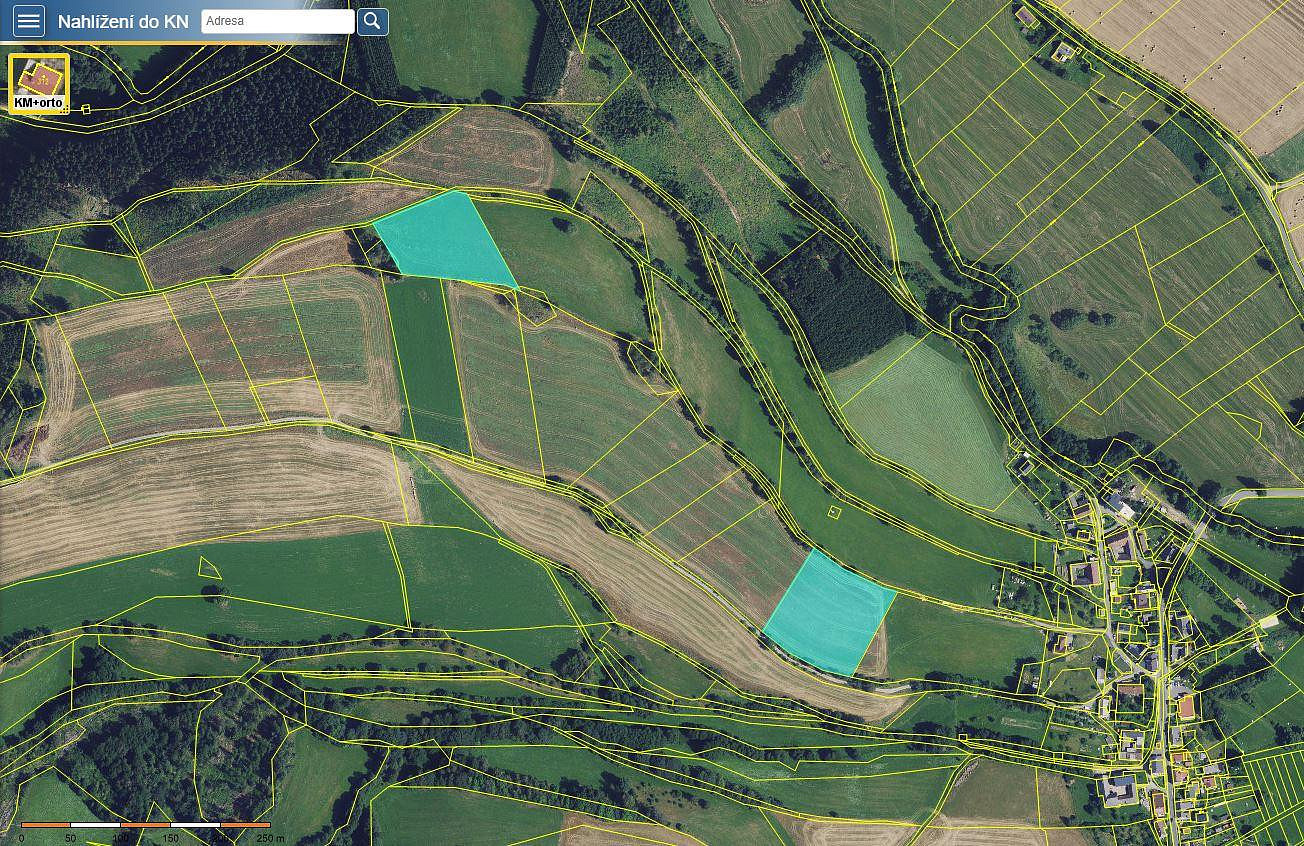Click the tiny square parcel right of KM+orto icon

click(86, 108)
